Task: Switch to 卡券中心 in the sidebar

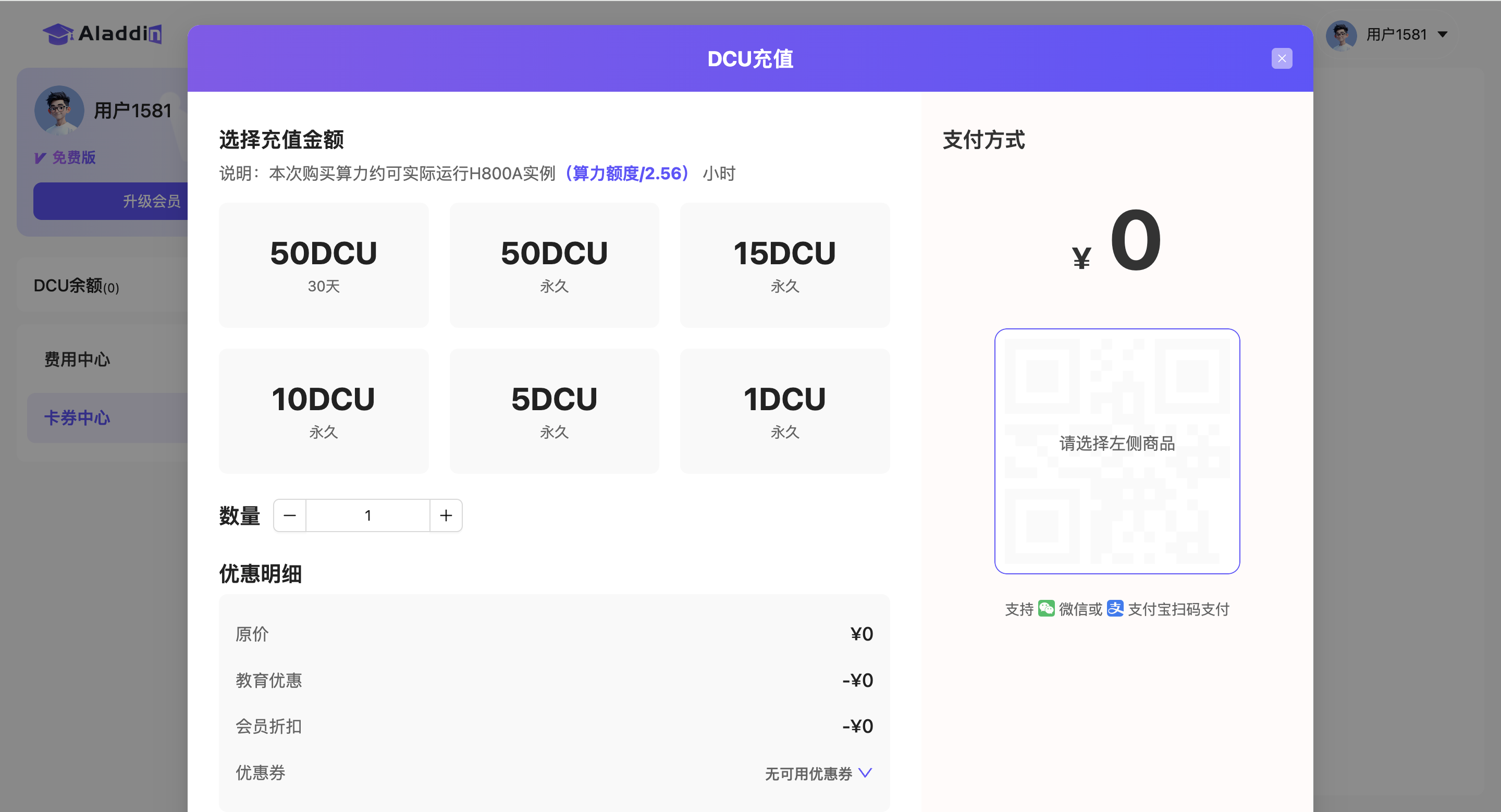Action: point(77,417)
